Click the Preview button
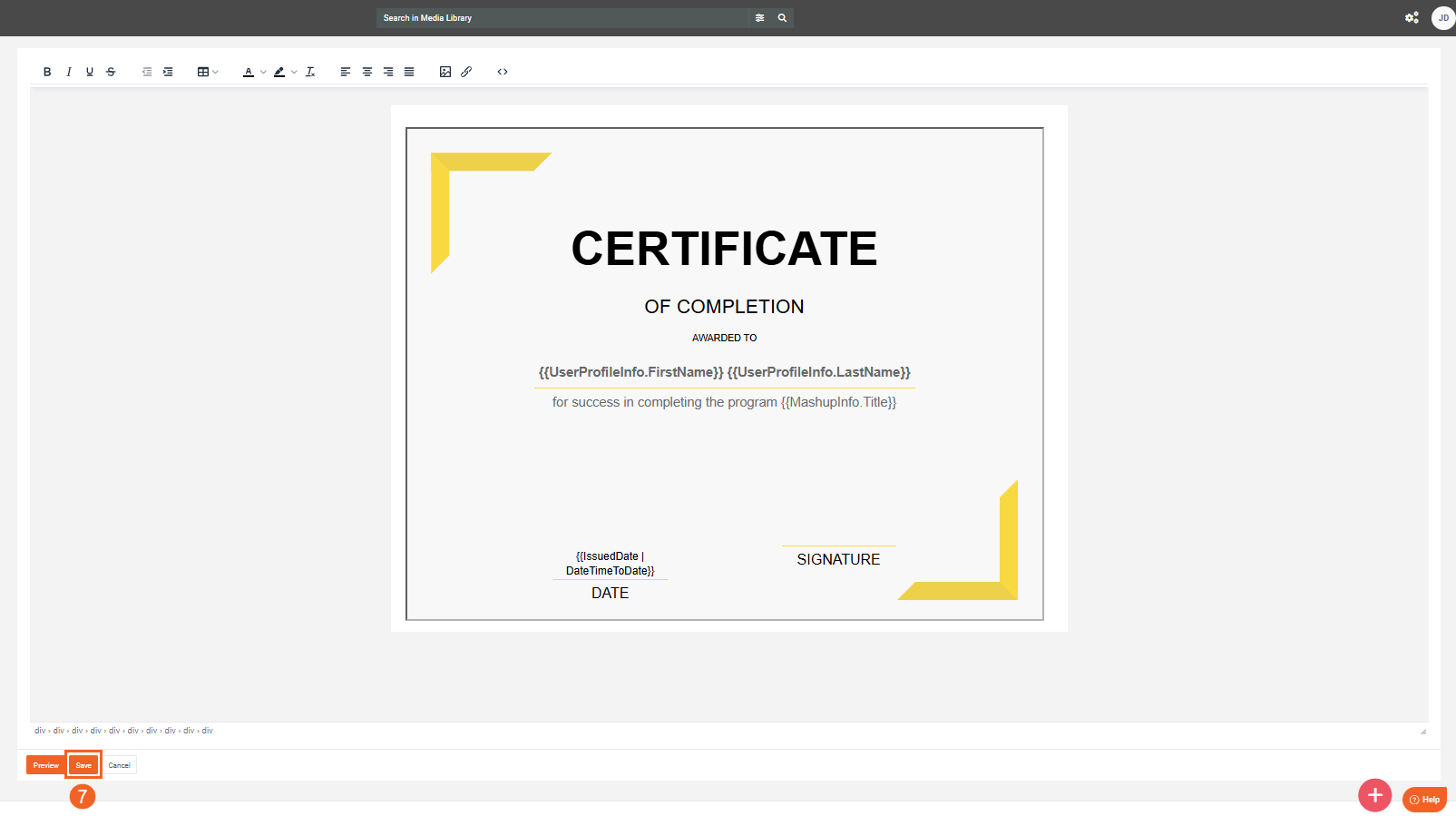Viewport: 1456px width, 826px height. [45, 765]
